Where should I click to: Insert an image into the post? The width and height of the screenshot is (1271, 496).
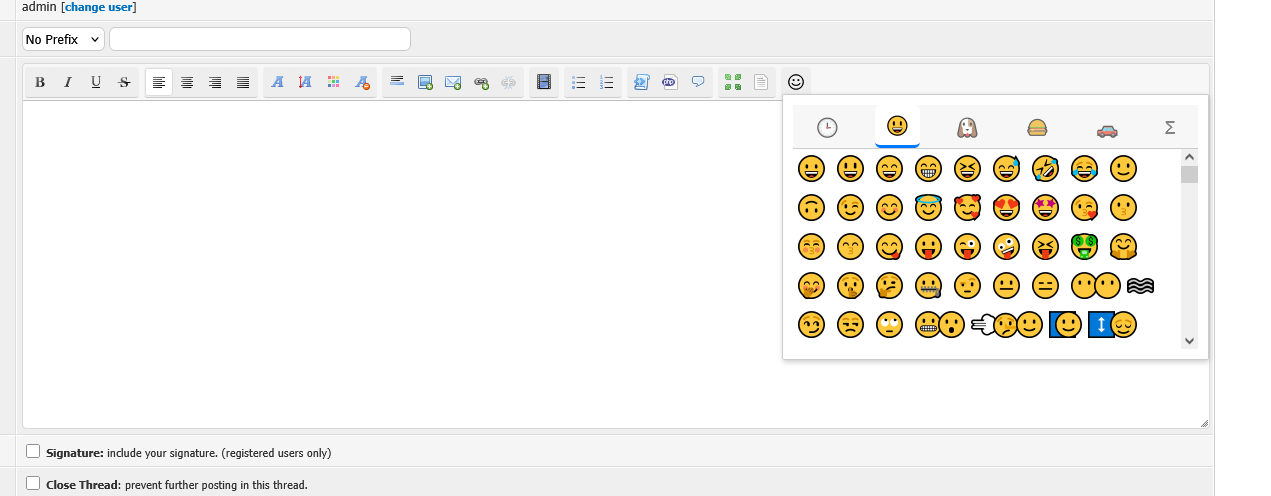coord(425,82)
